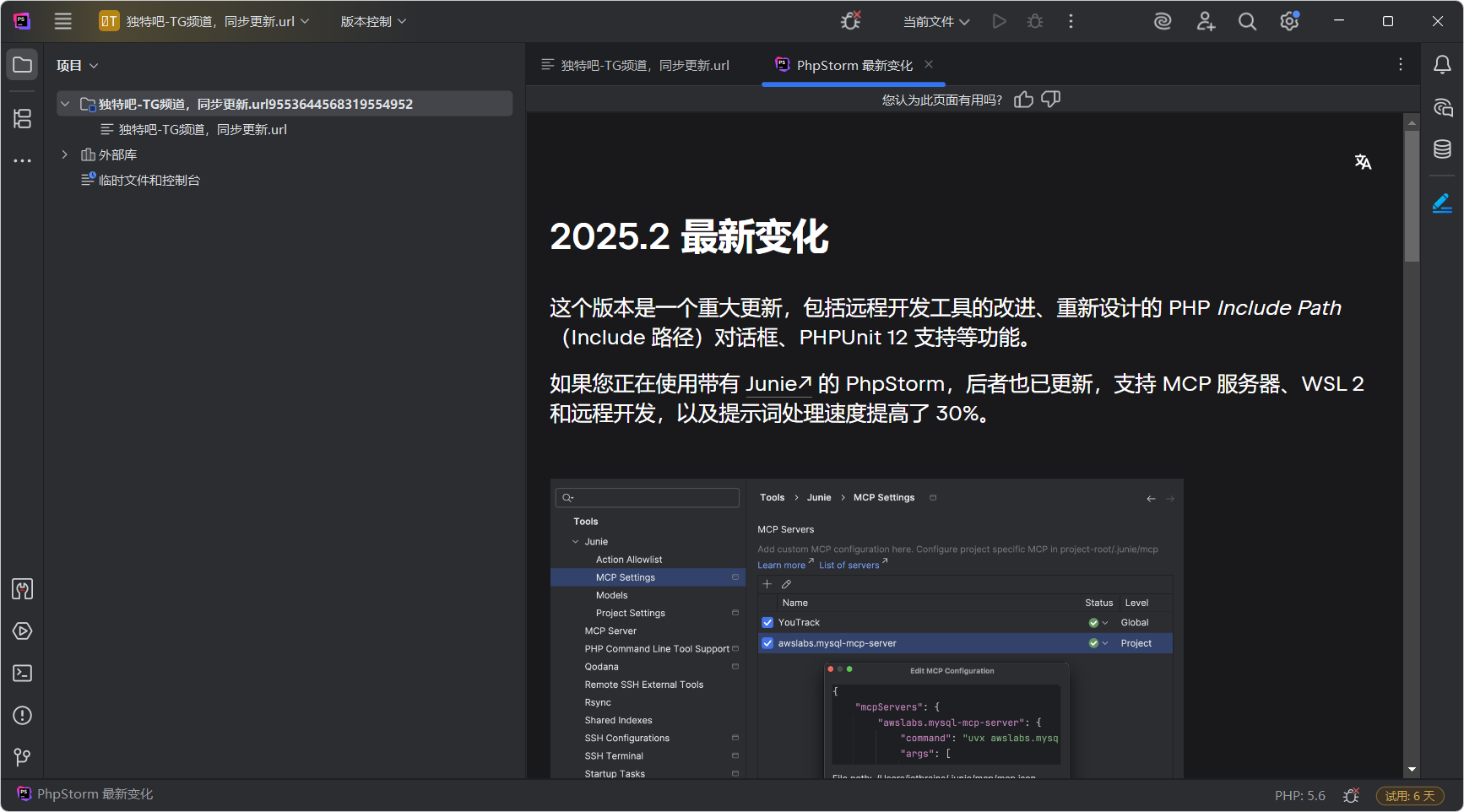The width and height of the screenshot is (1464, 812).
Task: Click the PHP: 5.6 language level status item
Action: tap(1299, 795)
